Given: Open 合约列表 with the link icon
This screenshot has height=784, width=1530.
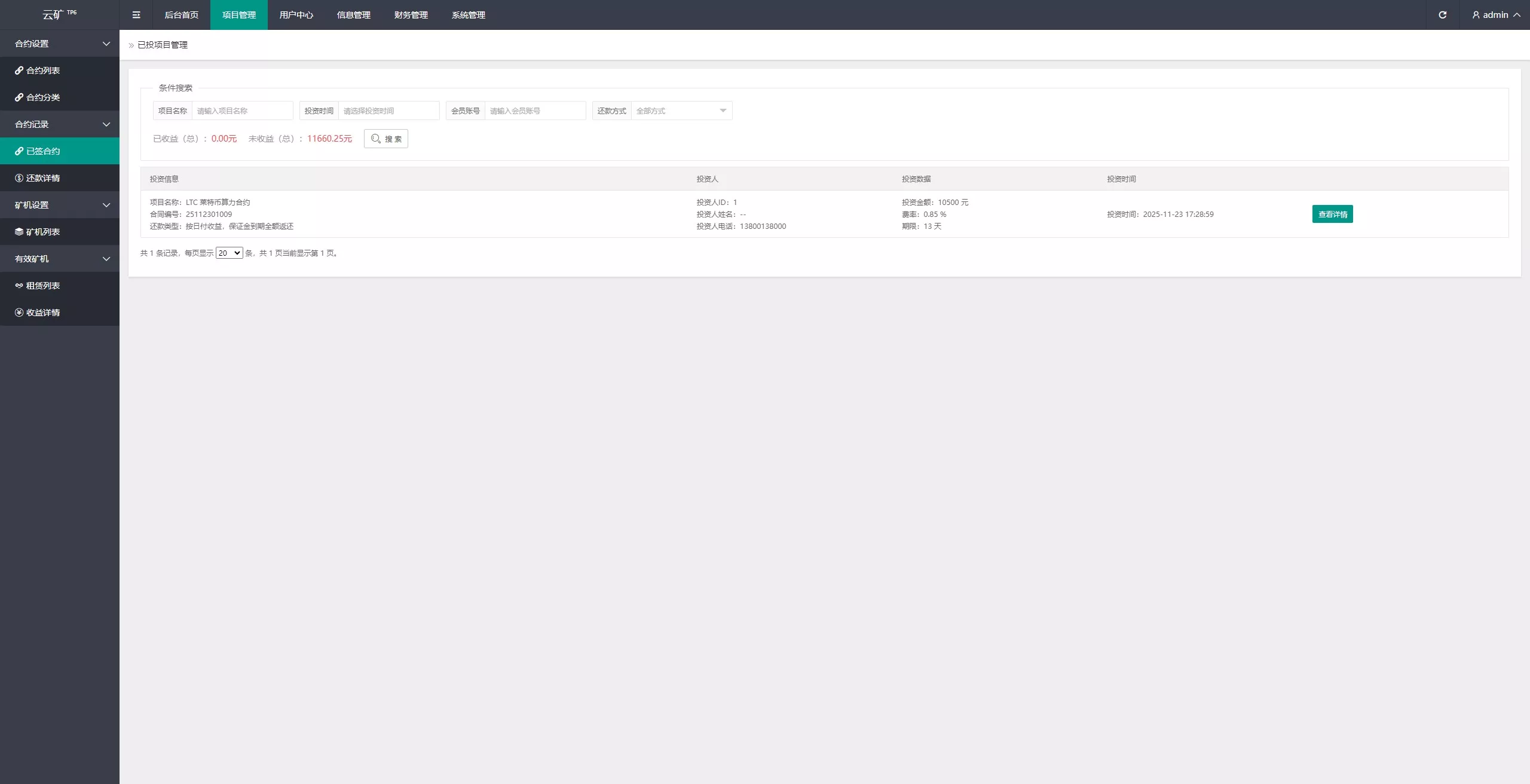Looking at the screenshot, I should click(x=43, y=71).
